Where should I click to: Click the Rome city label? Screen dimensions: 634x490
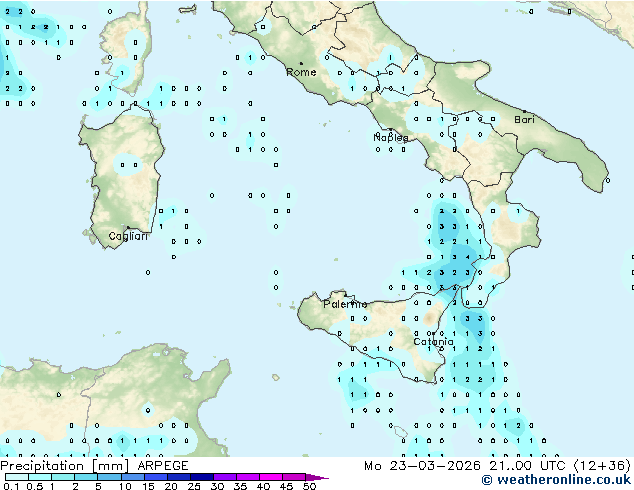pyautogui.click(x=301, y=72)
